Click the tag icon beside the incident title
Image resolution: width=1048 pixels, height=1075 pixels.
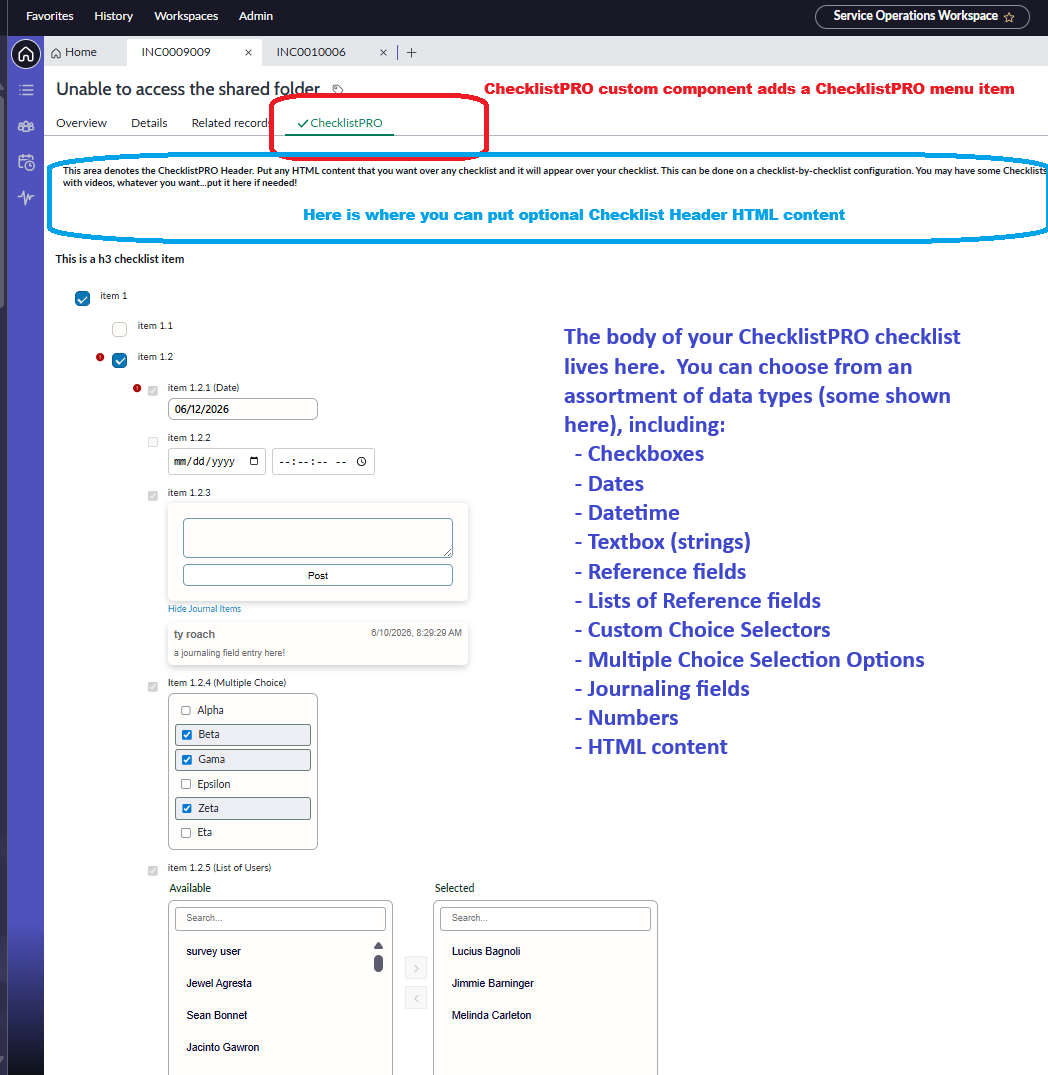click(337, 89)
